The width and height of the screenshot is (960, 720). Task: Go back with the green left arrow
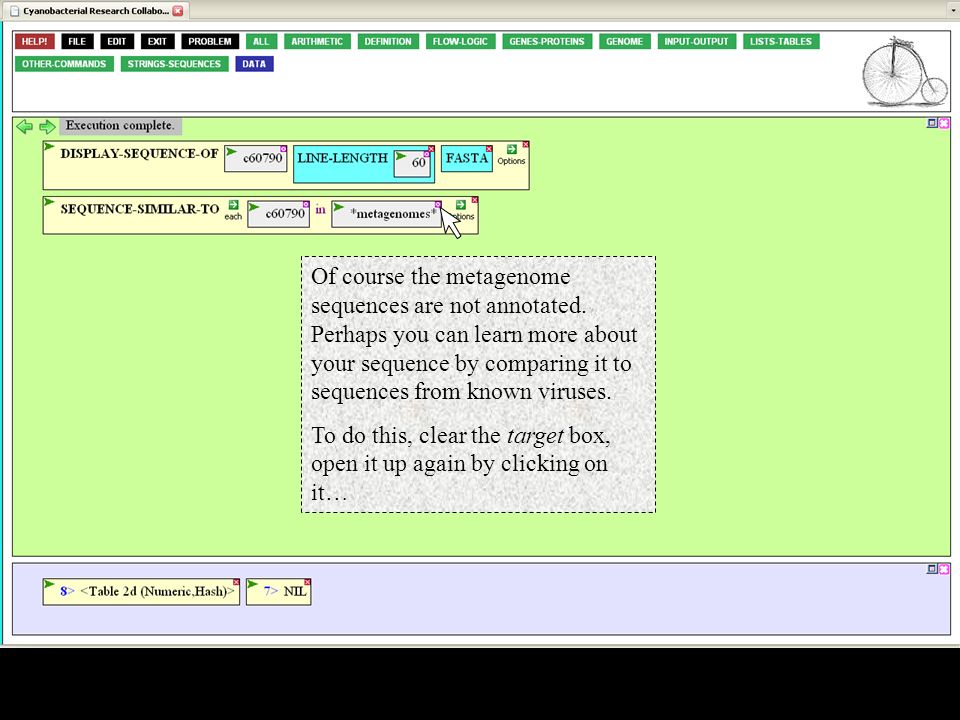(x=24, y=127)
